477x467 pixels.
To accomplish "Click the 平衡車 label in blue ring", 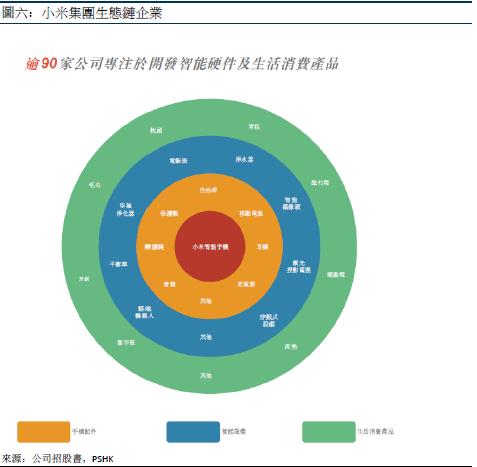I will (x=118, y=264).
